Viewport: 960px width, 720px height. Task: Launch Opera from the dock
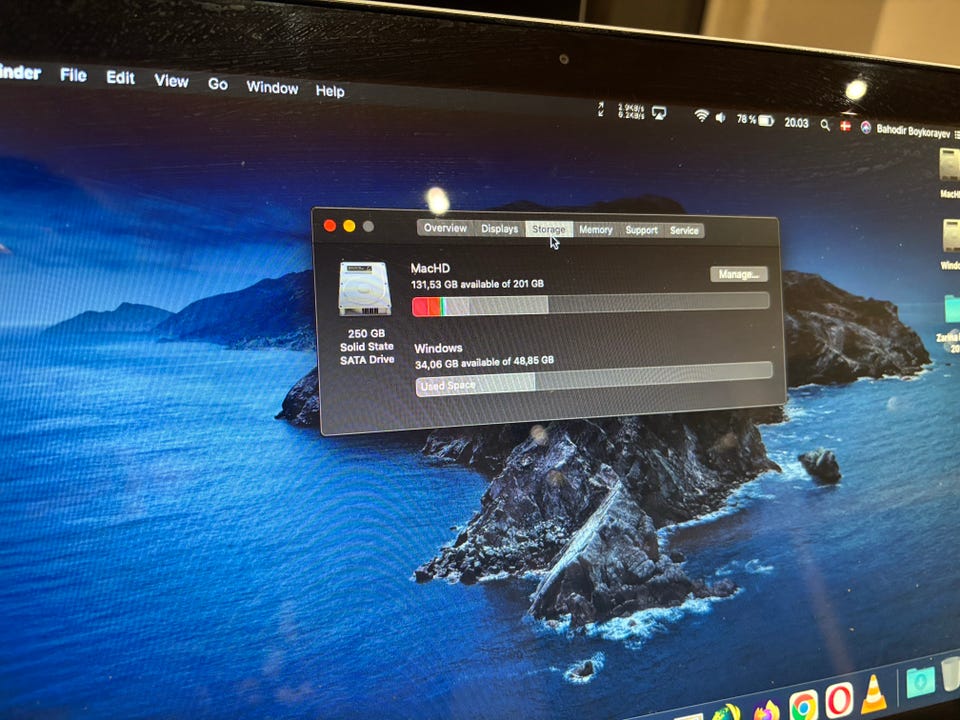[x=838, y=700]
